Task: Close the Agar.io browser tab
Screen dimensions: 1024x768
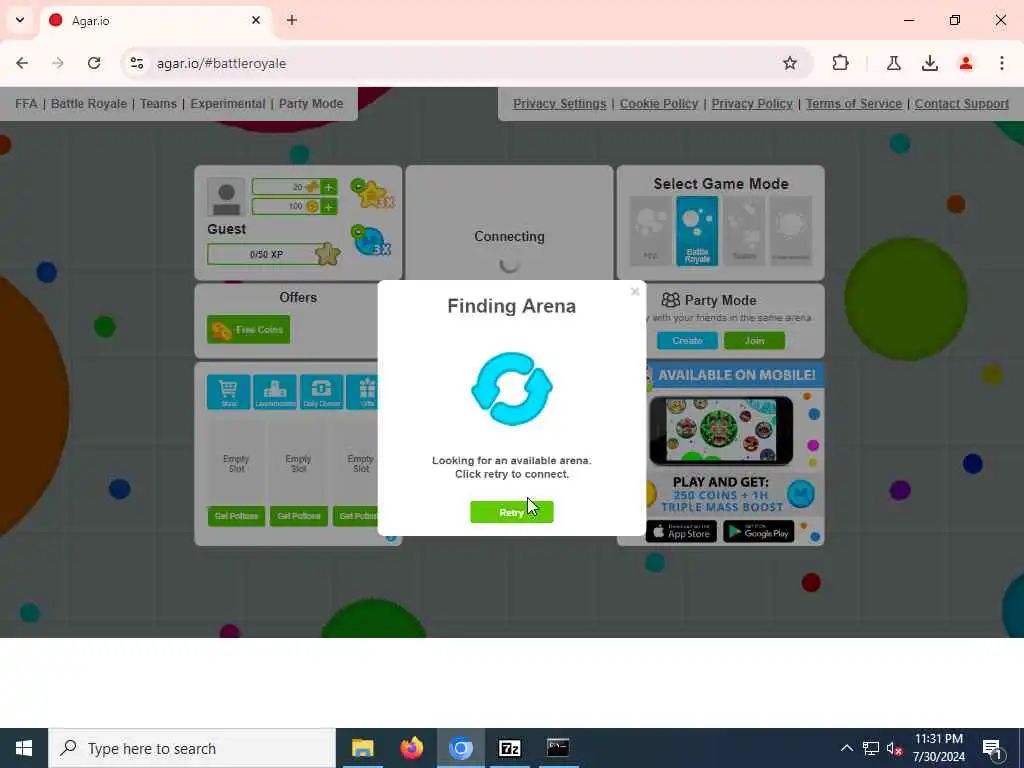Action: (x=256, y=20)
